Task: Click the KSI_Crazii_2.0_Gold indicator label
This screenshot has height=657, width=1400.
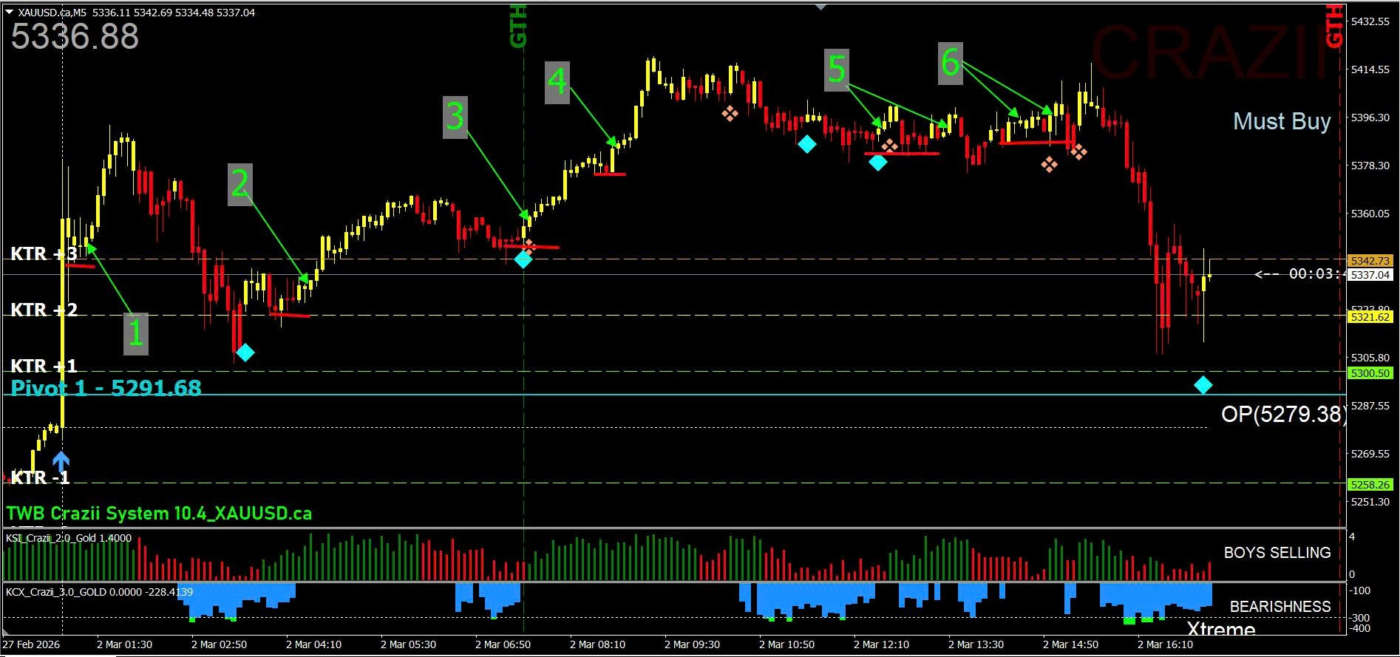Action: tap(68, 538)
